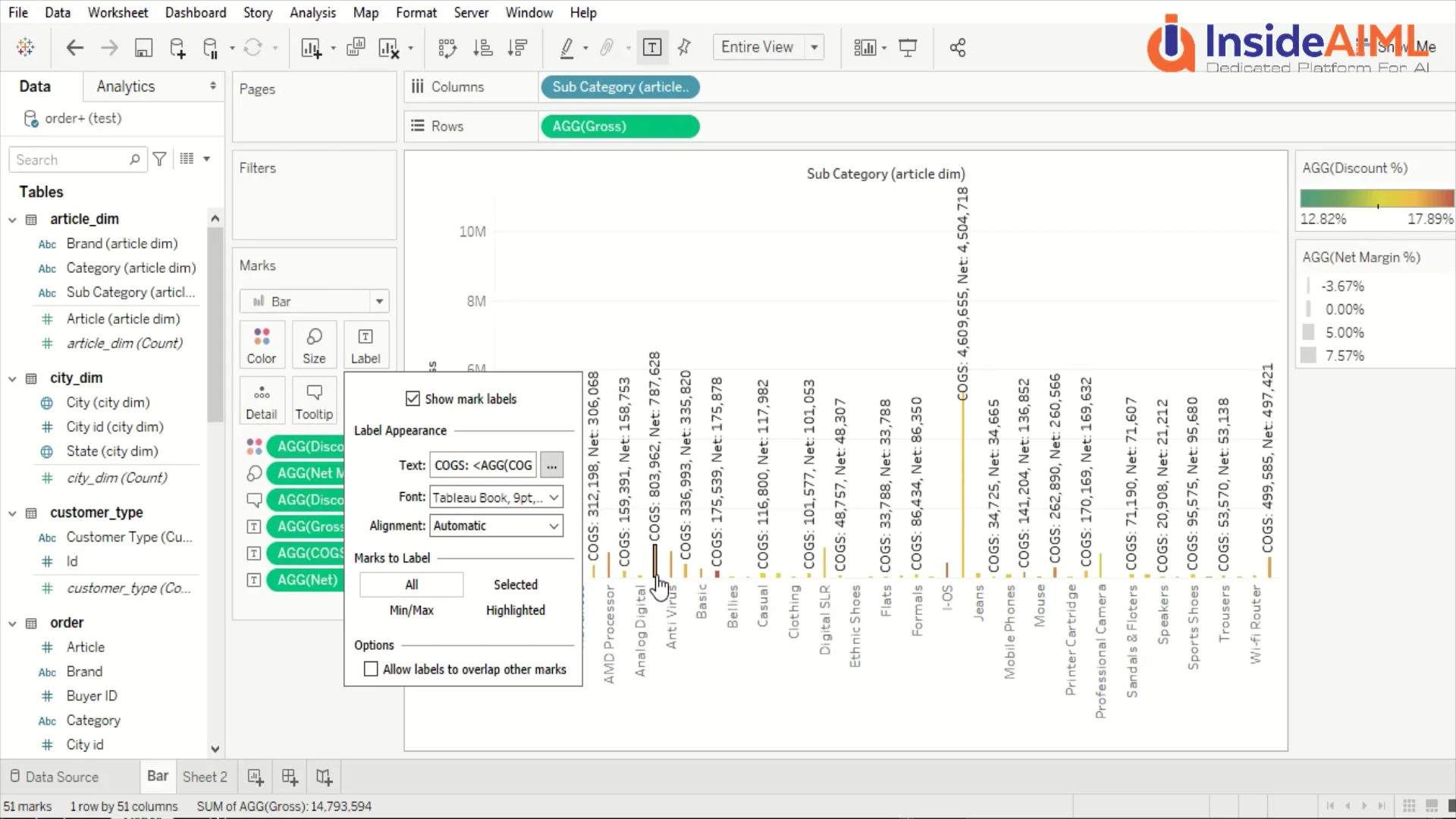Click the label text edit ellipsis button
Screen dimensions: 1456x819
click(x=551, y=466)
